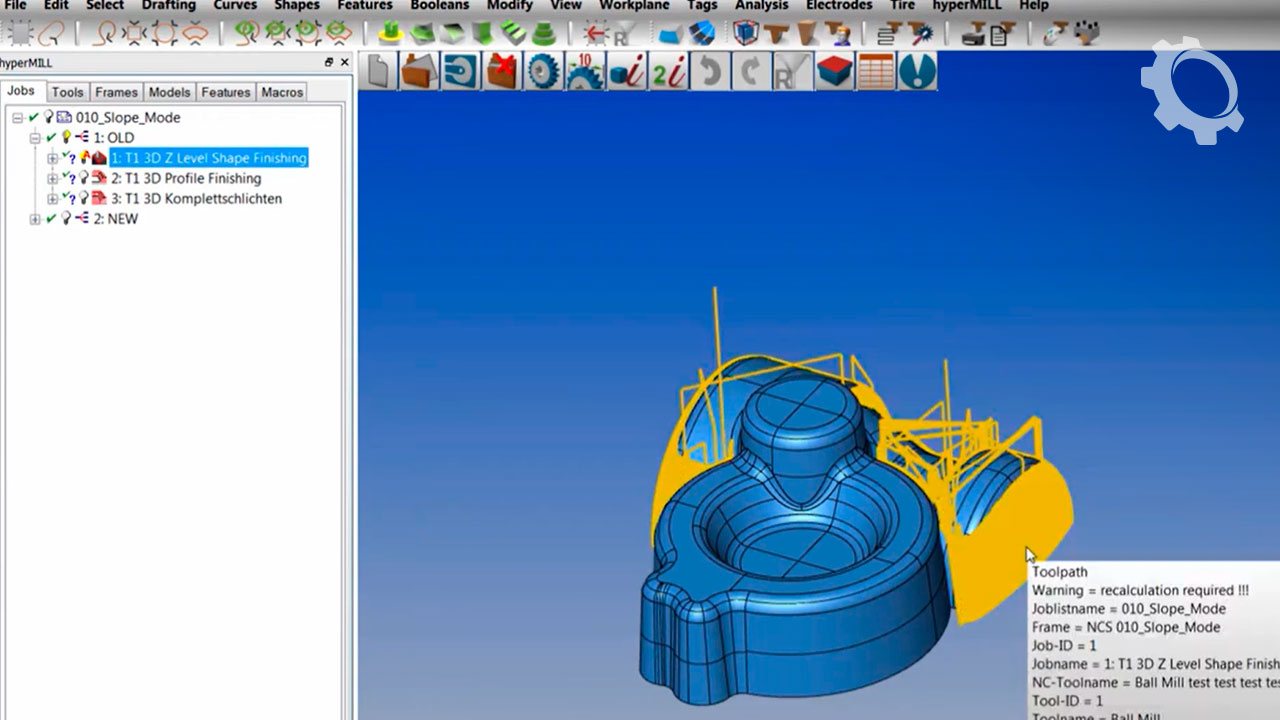Toggle lightbulb for 1: OLD joblist

67,137
